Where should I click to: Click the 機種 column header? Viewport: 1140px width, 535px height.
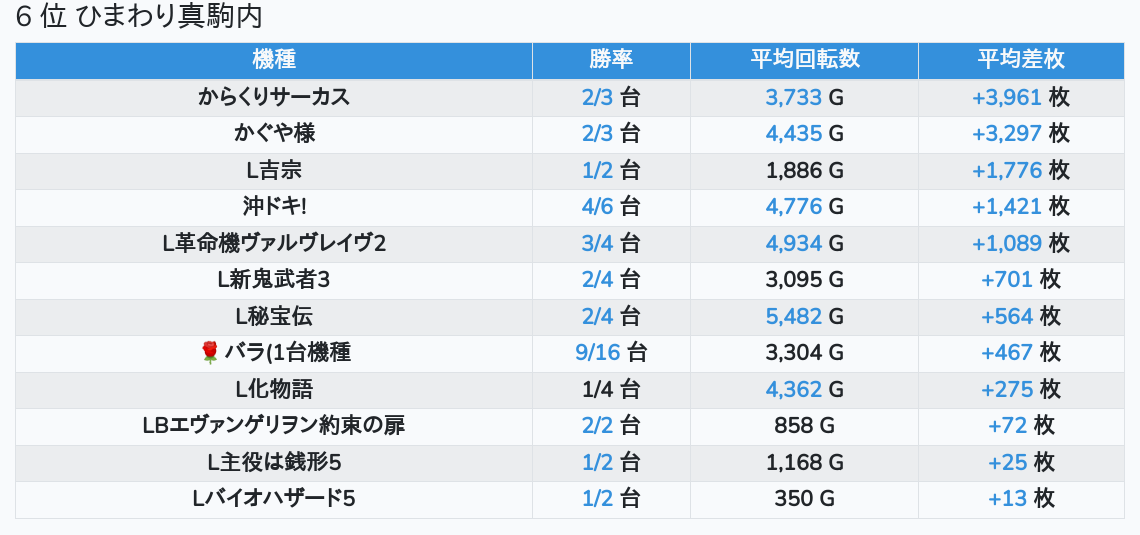pos(274,60)
